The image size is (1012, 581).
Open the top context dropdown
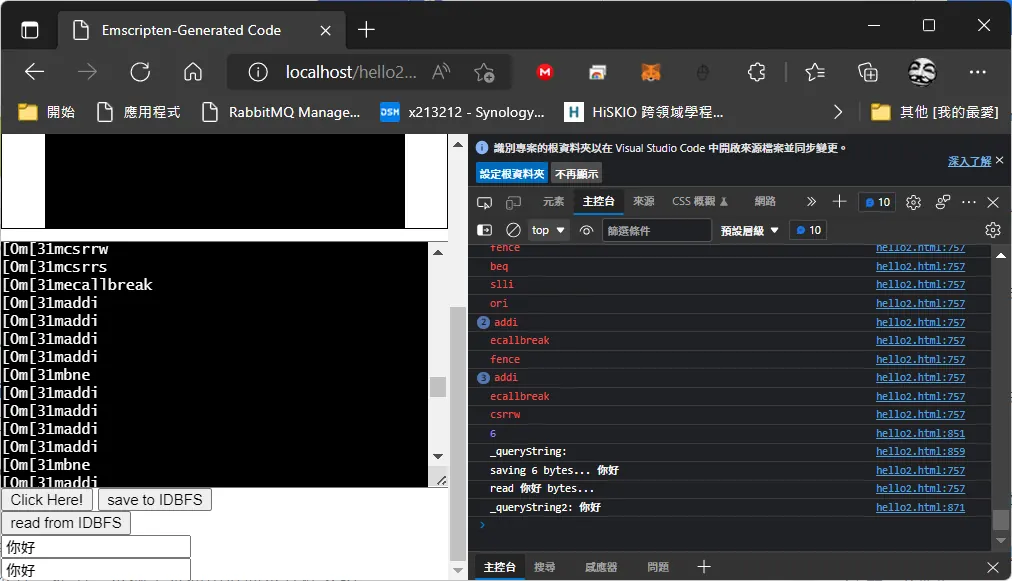pyautogui.click(x=548, y=230)
